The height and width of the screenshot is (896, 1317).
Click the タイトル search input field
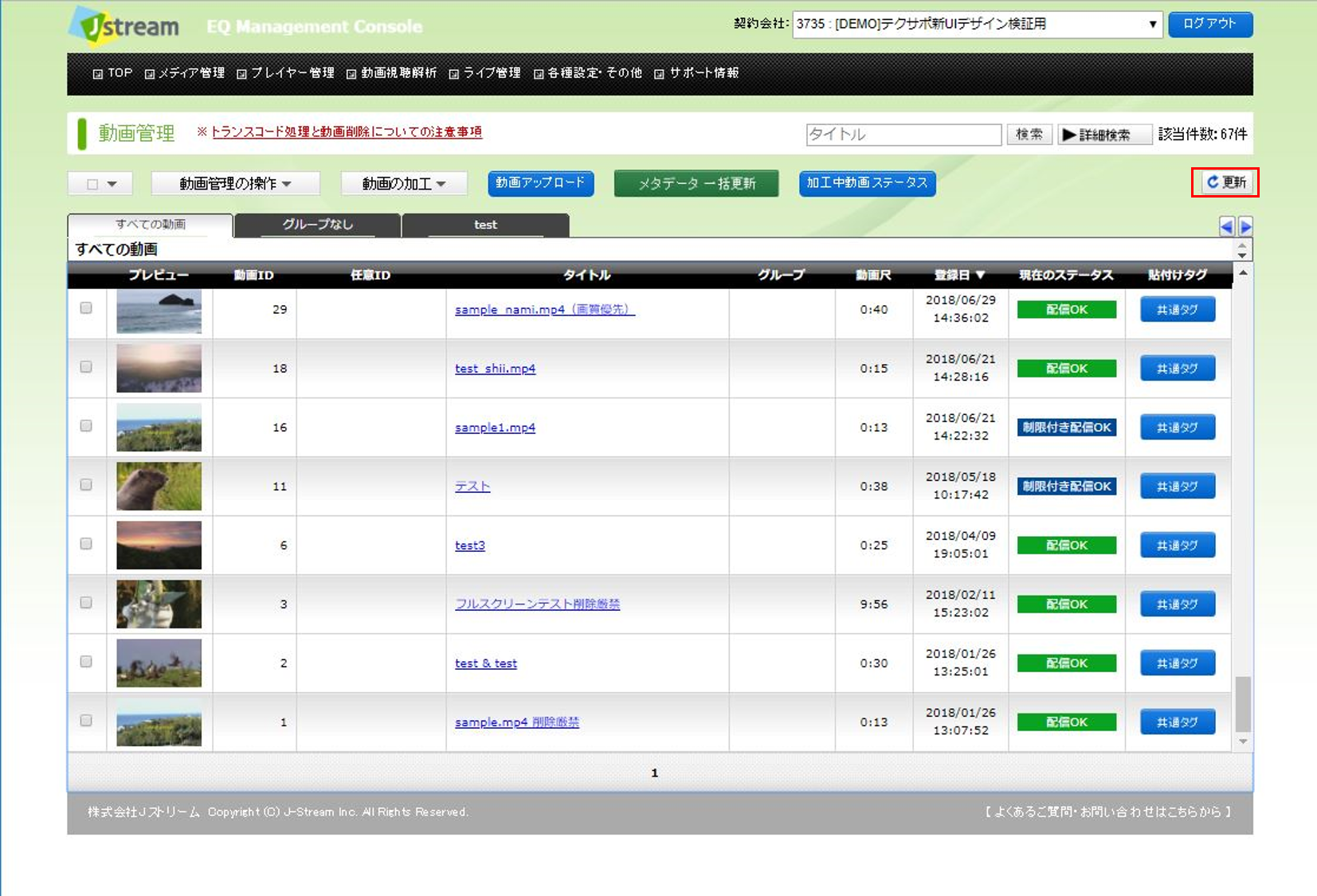(903, 135)
